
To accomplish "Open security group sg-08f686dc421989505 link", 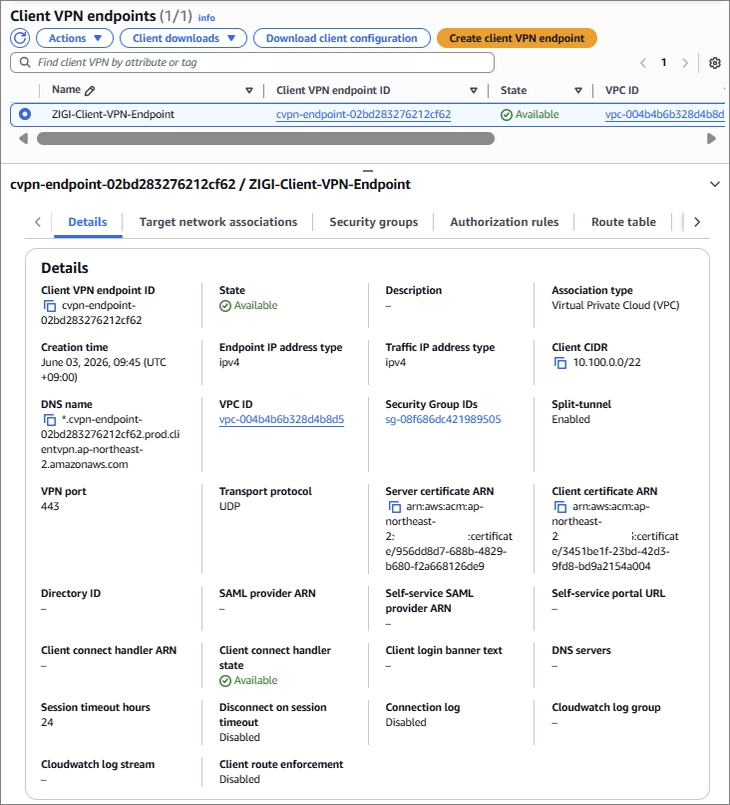I will (x=443, y=419).
